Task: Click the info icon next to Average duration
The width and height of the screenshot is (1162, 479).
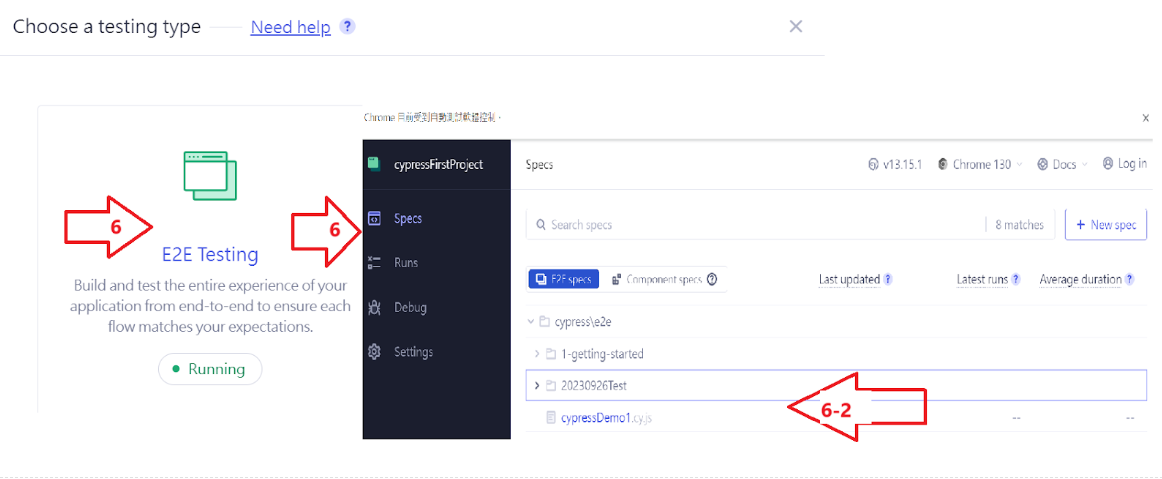Action: (x=1129, y=280)
